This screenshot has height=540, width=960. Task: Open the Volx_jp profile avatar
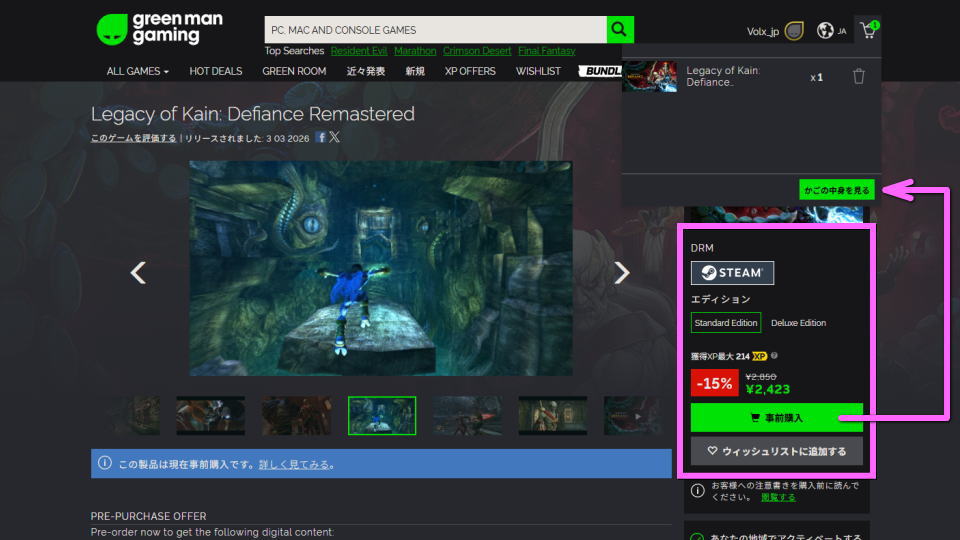point(794,31)
